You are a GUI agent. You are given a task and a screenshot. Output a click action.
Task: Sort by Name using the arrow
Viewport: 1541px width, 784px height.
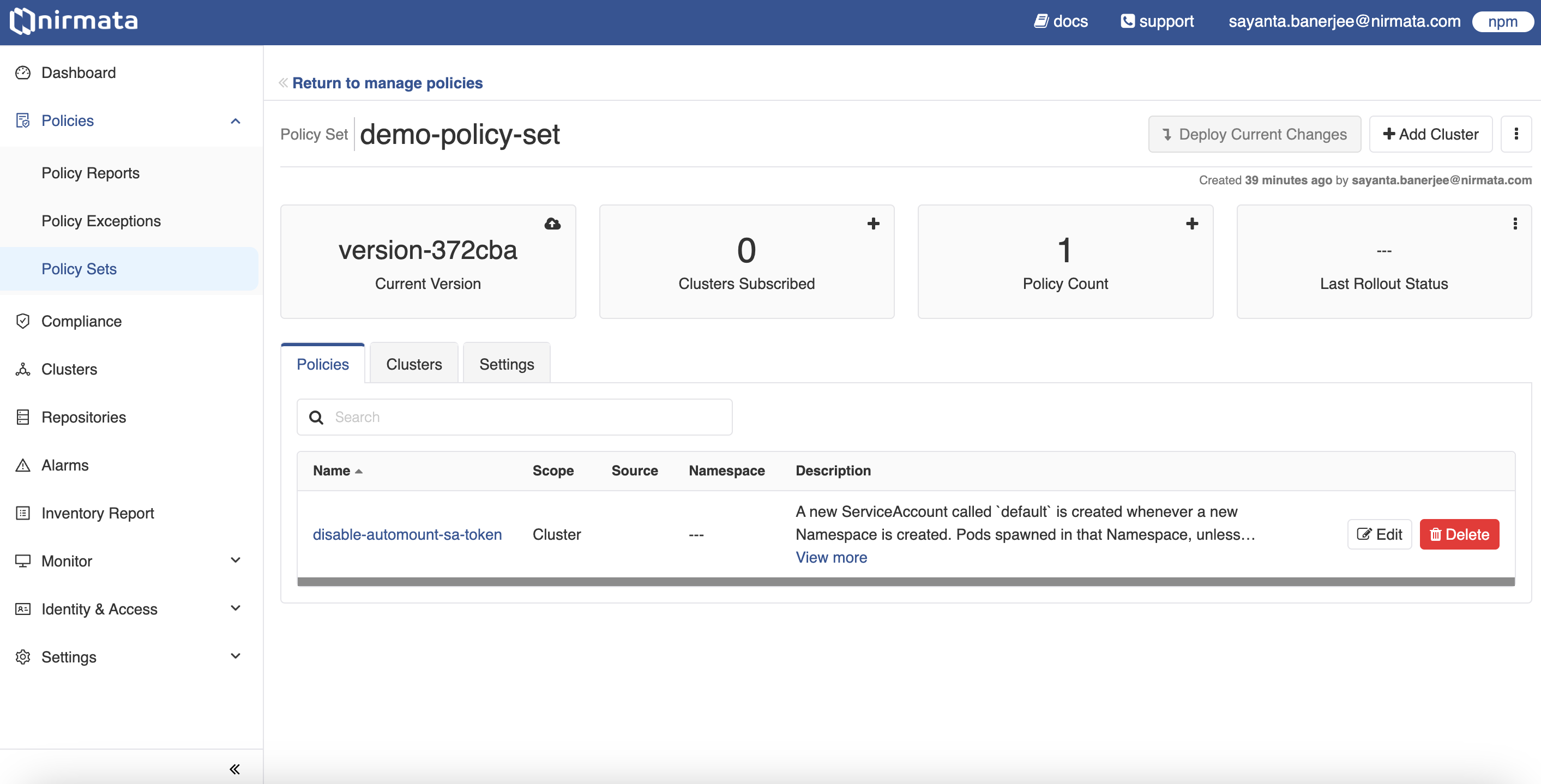click(359, 471)
